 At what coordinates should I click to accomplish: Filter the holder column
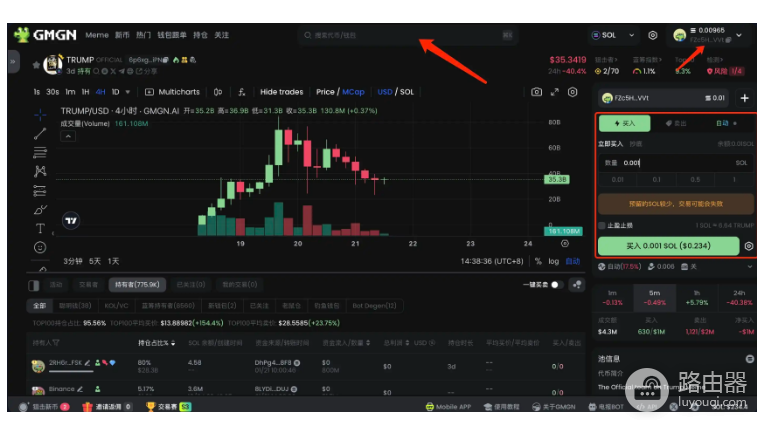(56, 343)
